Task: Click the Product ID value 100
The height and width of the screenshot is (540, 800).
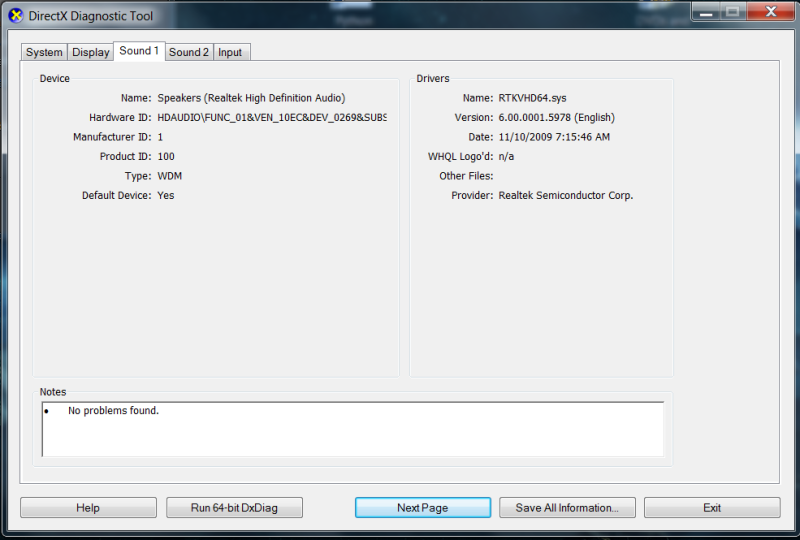Action: point(166,156)
